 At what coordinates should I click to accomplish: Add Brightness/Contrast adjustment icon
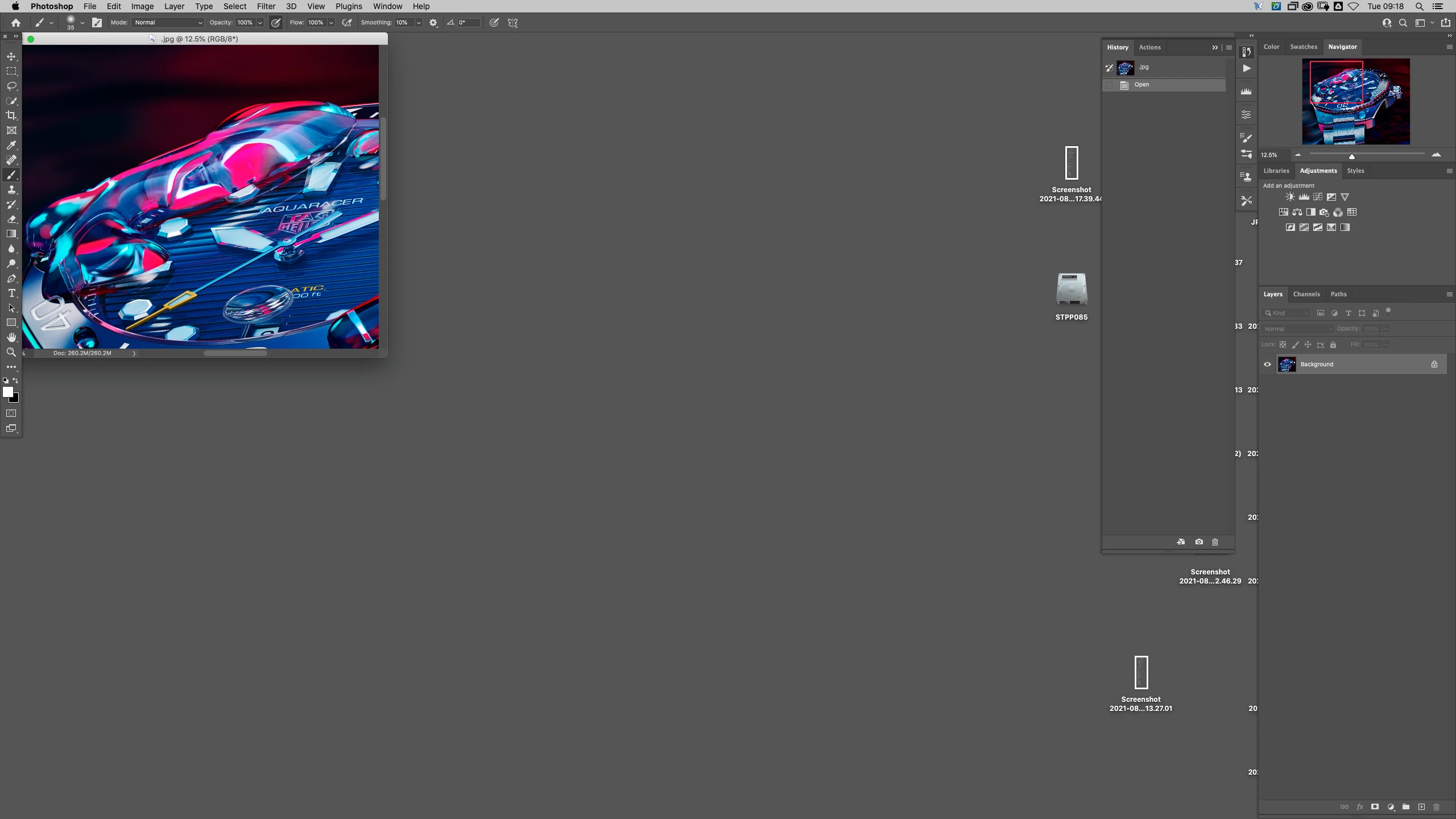click(1290, 197)
